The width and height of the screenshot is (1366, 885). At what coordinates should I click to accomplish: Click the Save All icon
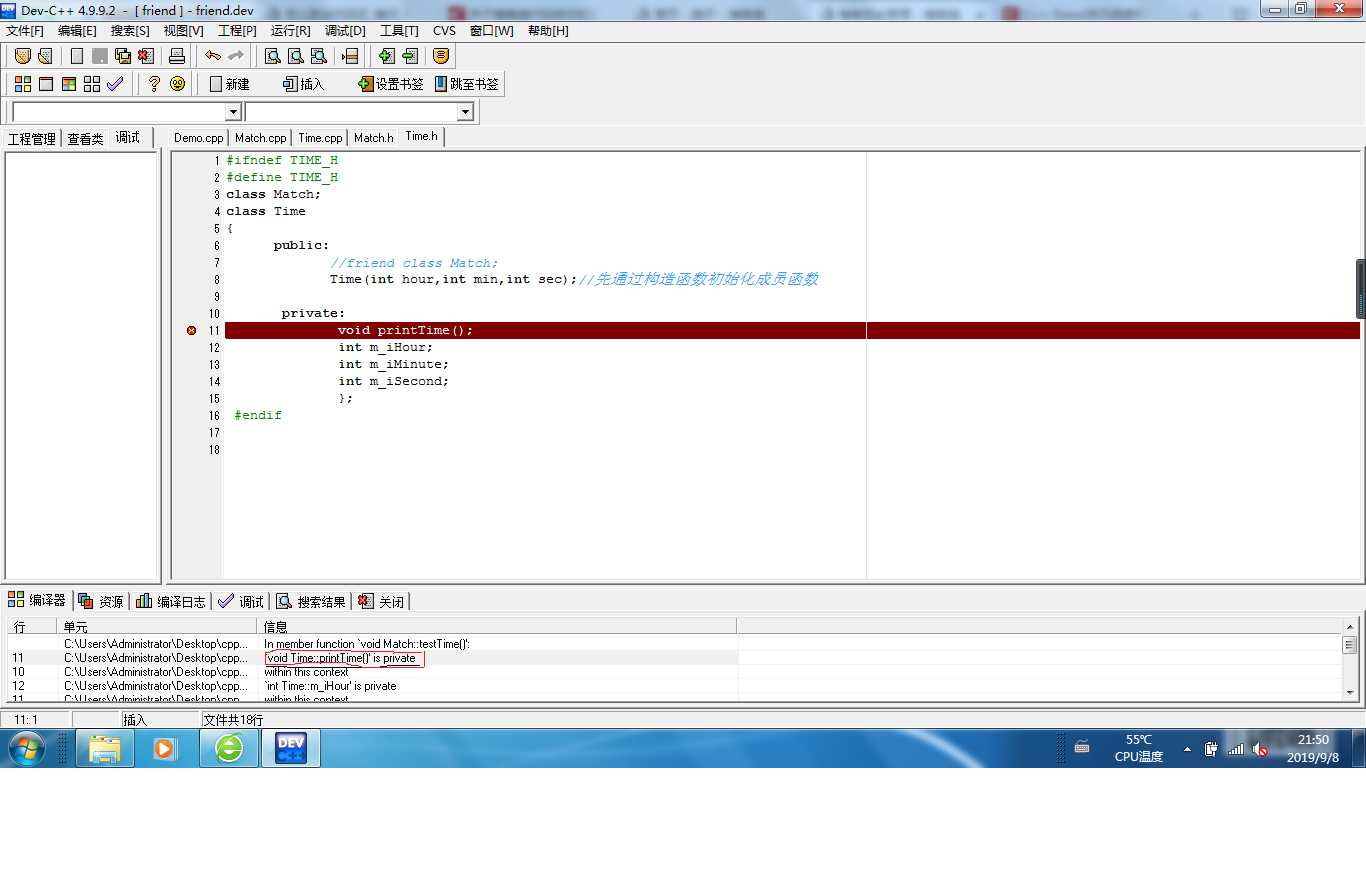click(122, 56)
